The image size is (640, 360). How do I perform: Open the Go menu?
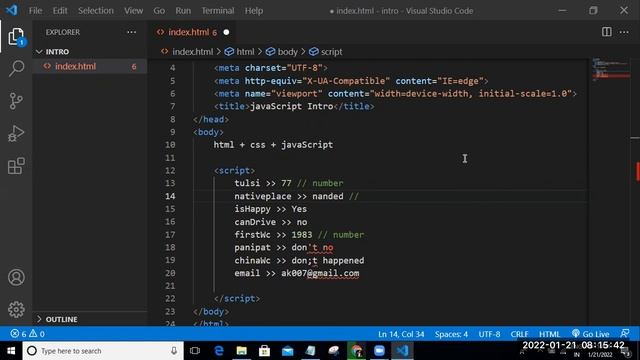159,11
